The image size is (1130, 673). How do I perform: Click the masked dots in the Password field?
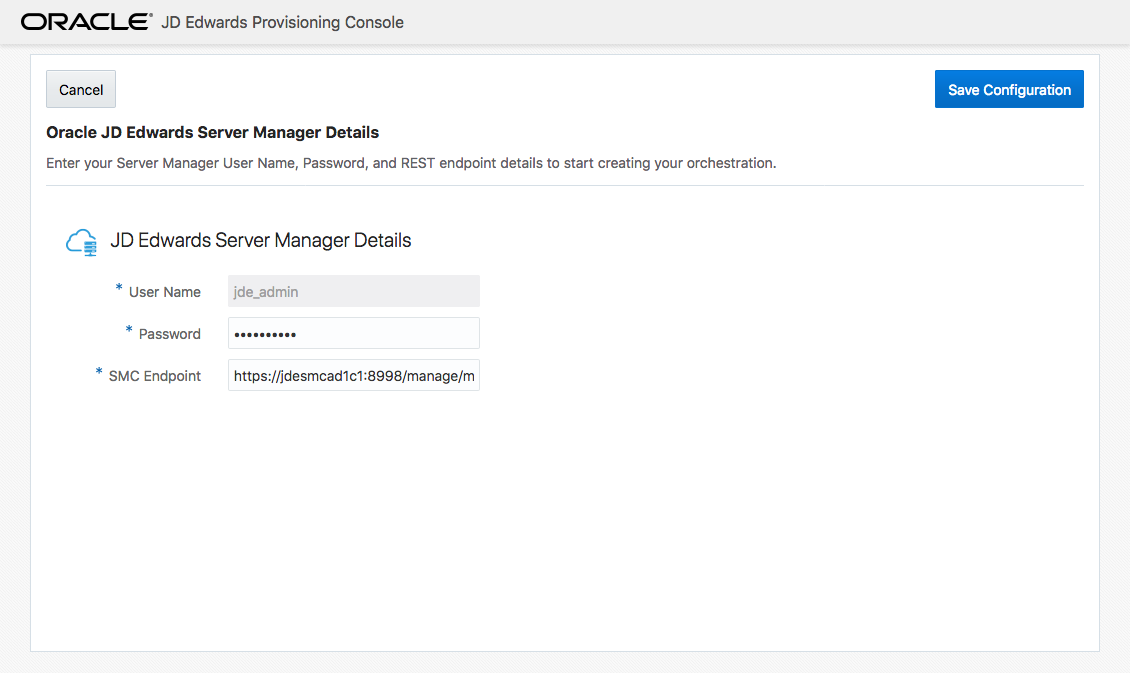[265, 334]
